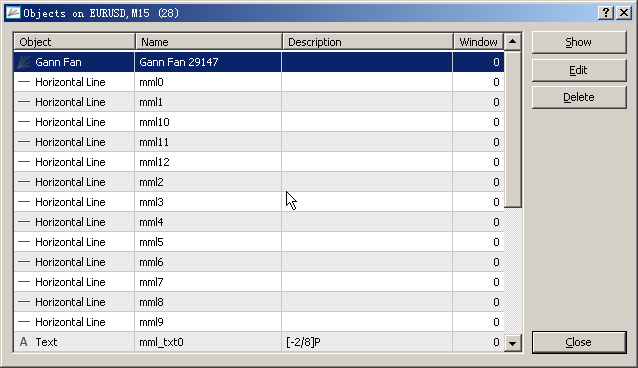Click Horizontal Line label in mml7 row
The width and height of the screenshot is (638, 368).
coord(70,282)
